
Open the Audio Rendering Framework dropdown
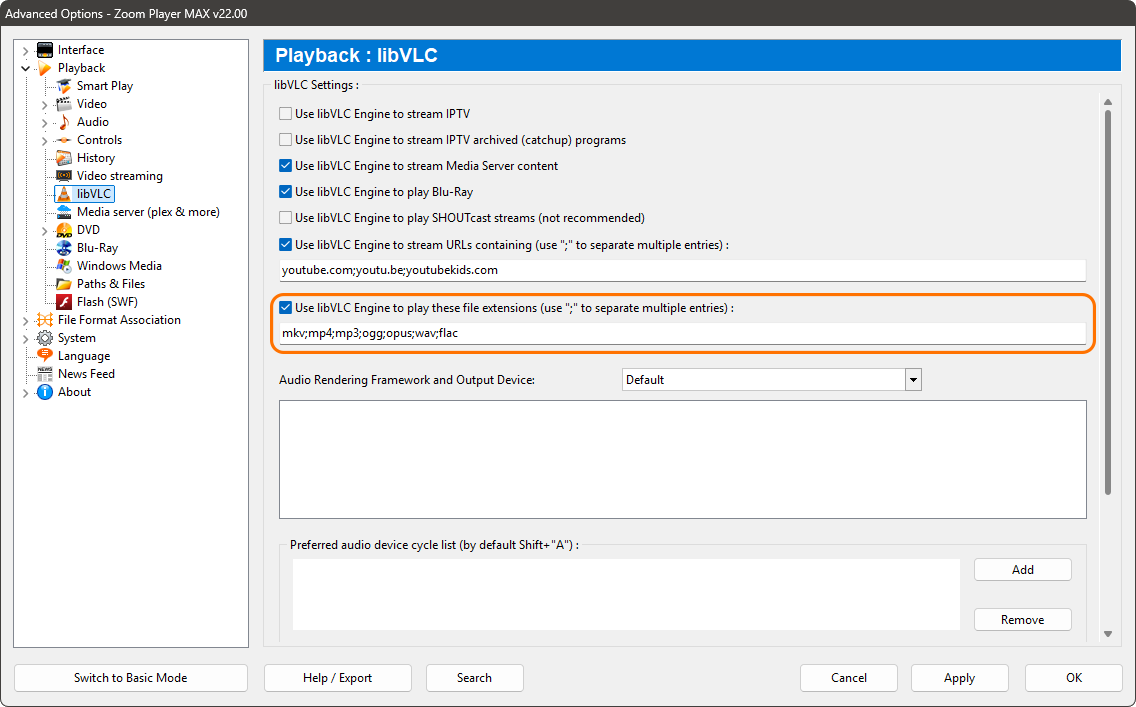coord(913,379)
